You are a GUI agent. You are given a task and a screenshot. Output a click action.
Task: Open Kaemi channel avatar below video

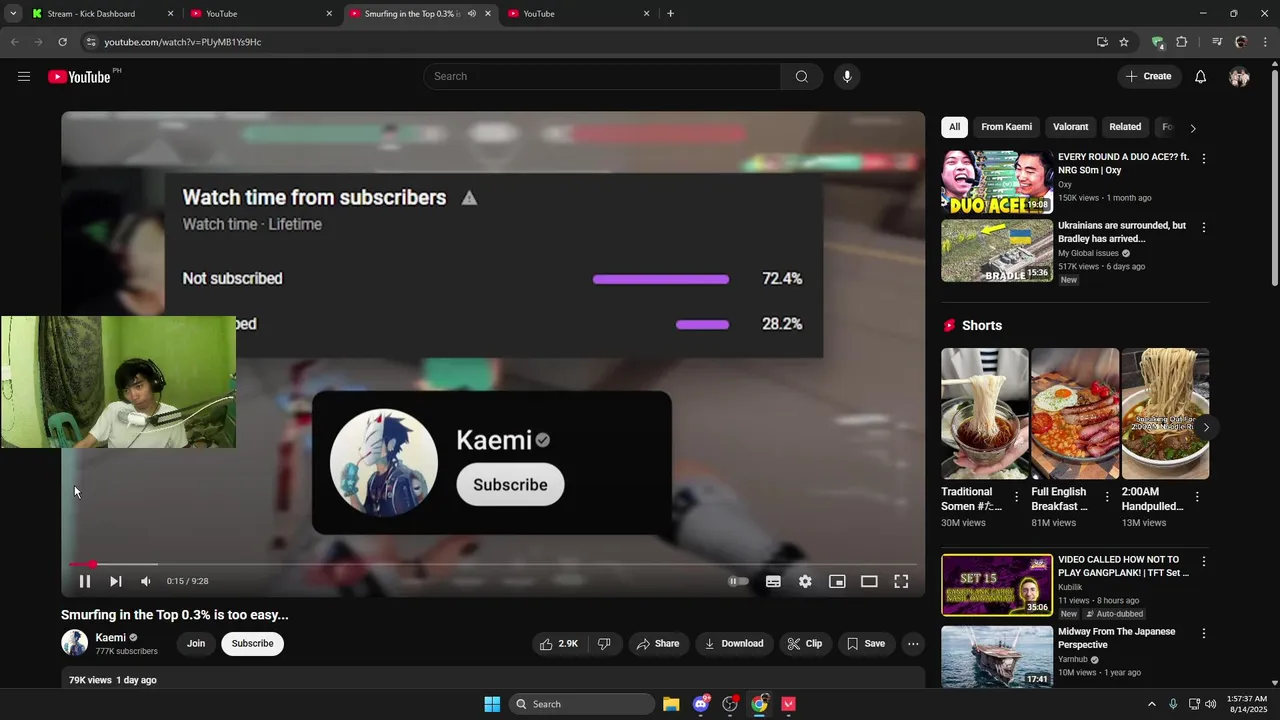click(75, 643)
